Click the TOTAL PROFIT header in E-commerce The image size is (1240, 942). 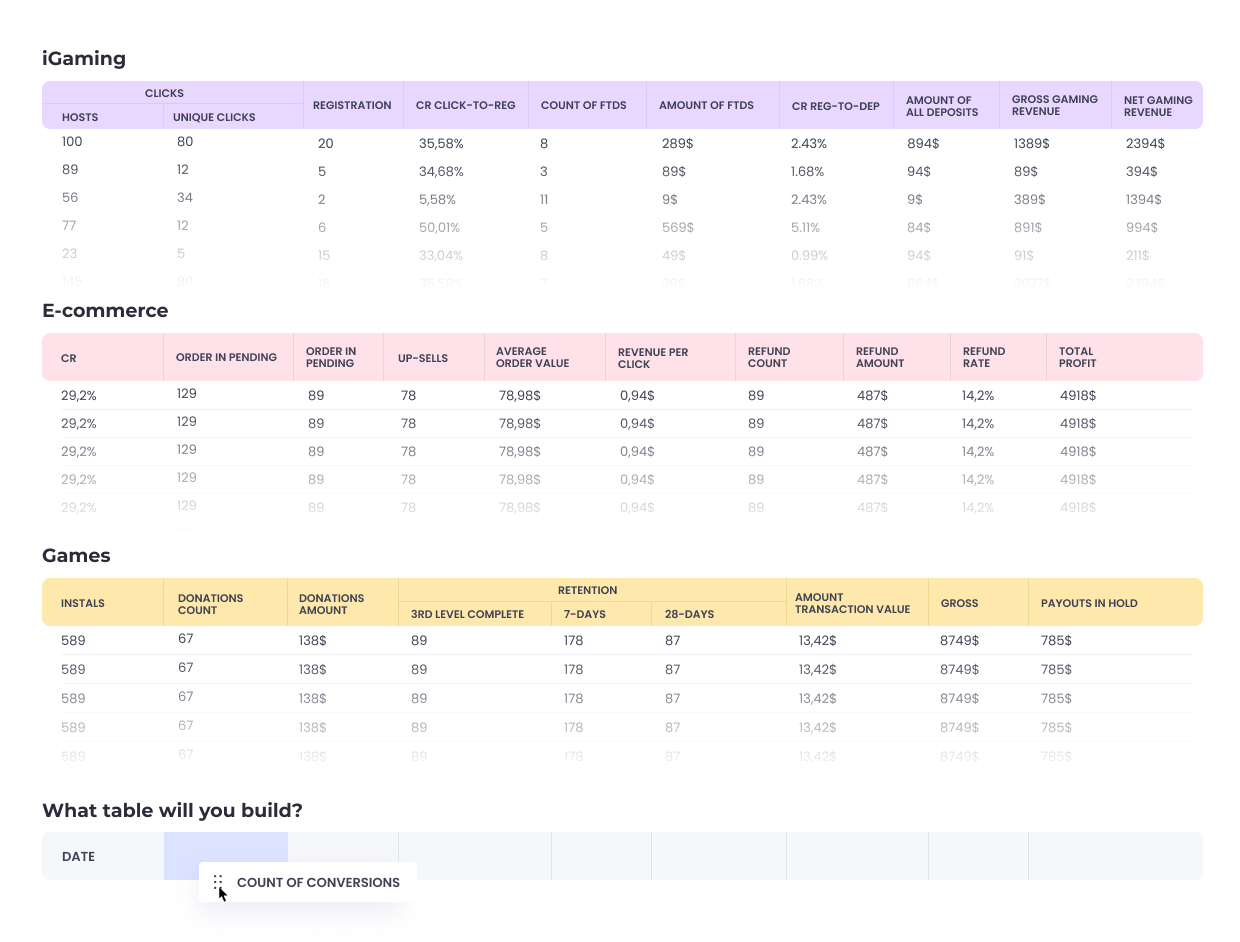click(x=1077, y=357)
